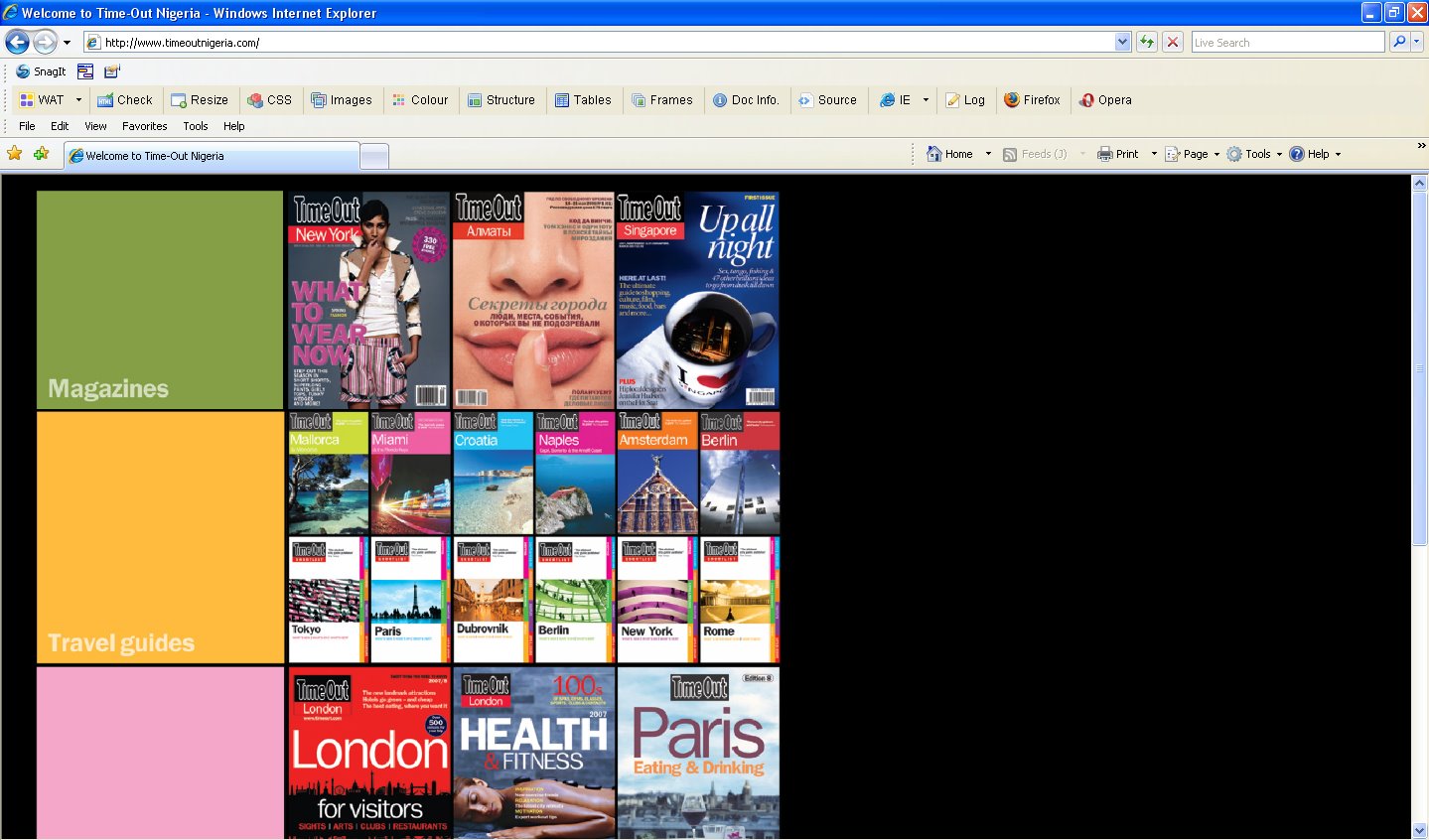Screen dimensions: 1429x840
Task: Expand the address bar history dropdown
Action: click(1122, 43)
